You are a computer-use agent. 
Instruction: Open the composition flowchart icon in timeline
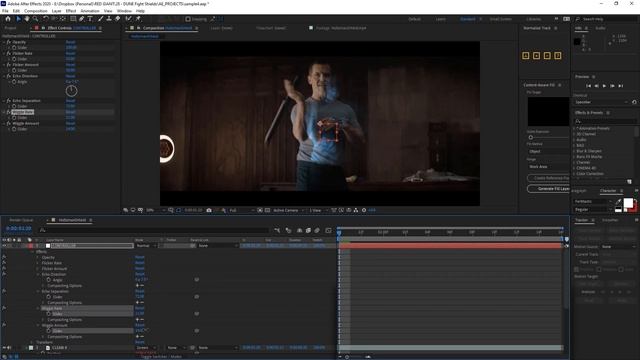[x=277, y=231]
